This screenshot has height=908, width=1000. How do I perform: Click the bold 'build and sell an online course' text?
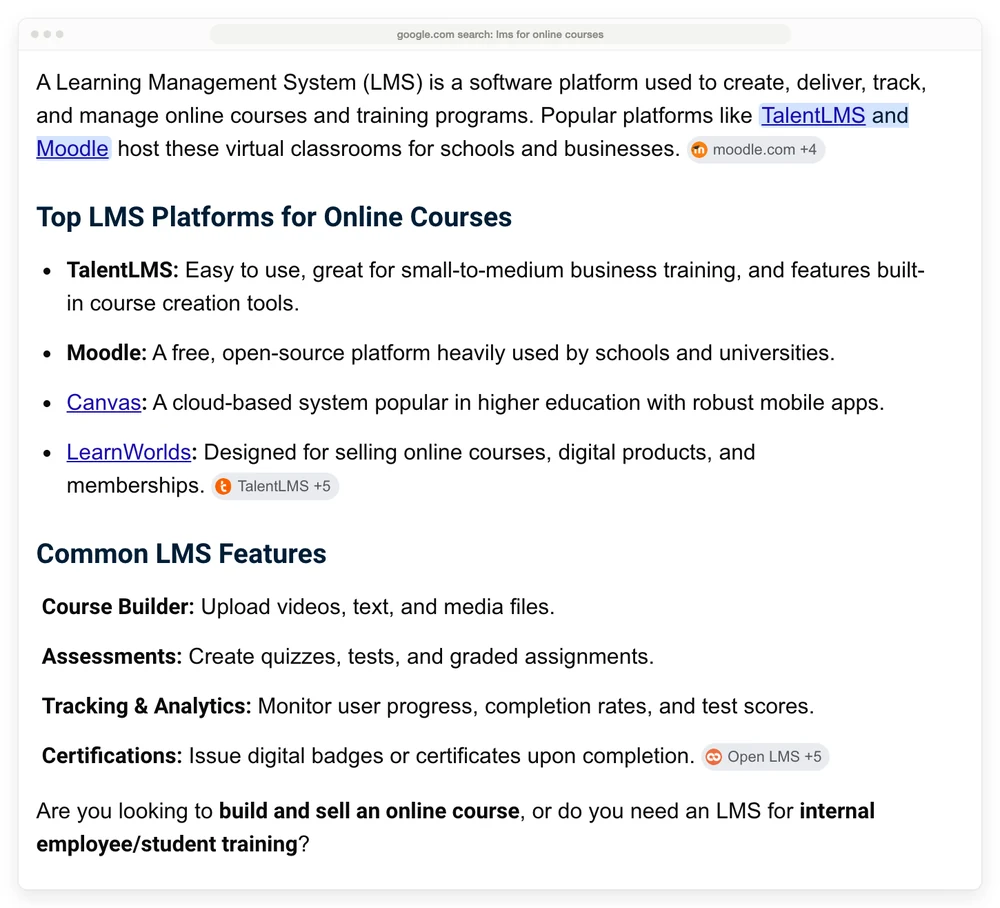point(369,810)
